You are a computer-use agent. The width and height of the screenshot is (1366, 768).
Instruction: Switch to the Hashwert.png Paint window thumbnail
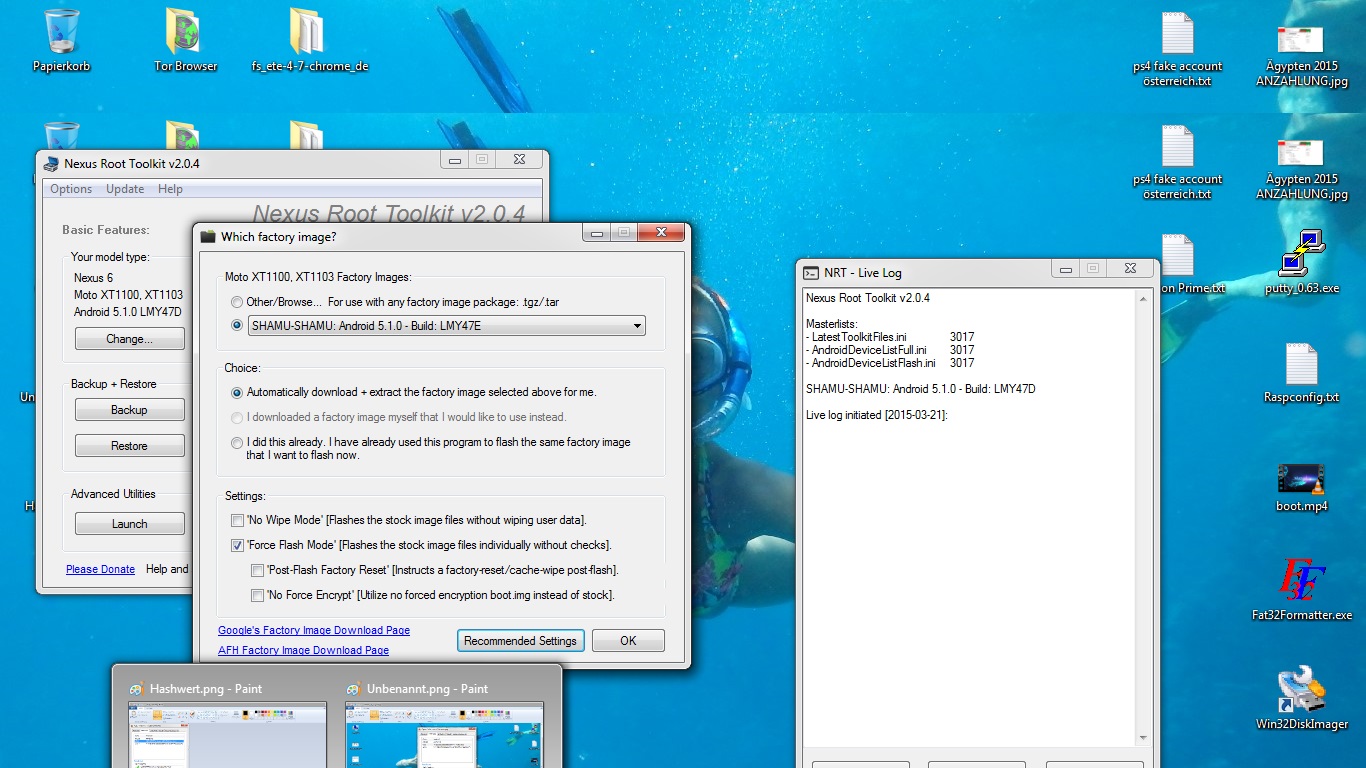coord(227,725)
